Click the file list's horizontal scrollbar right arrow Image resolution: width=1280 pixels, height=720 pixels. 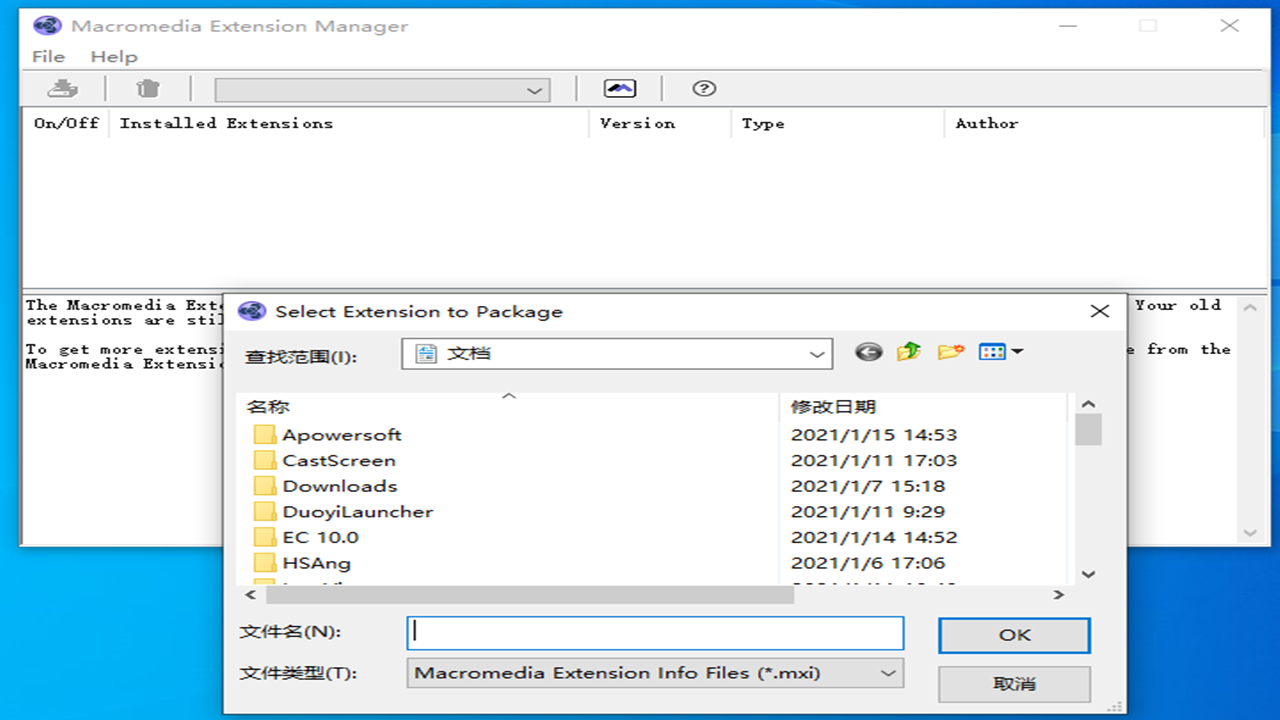1058,595
